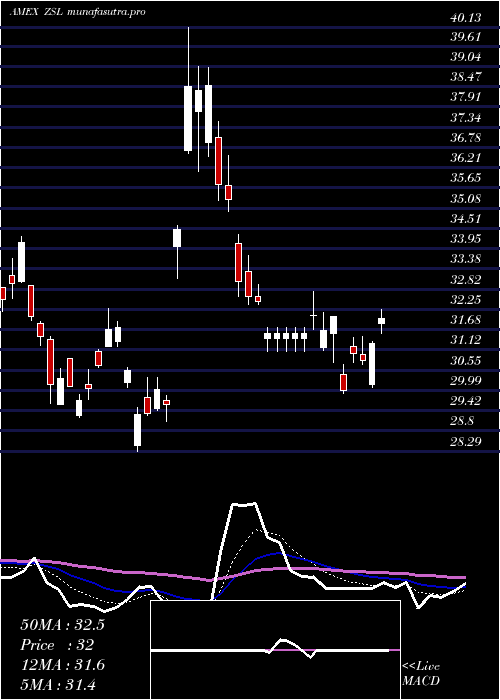Image resolution: width=500 pixels, height=700 pixels.
Task: Click the 12MA : 31.6 readout
Action: [62, 665]
